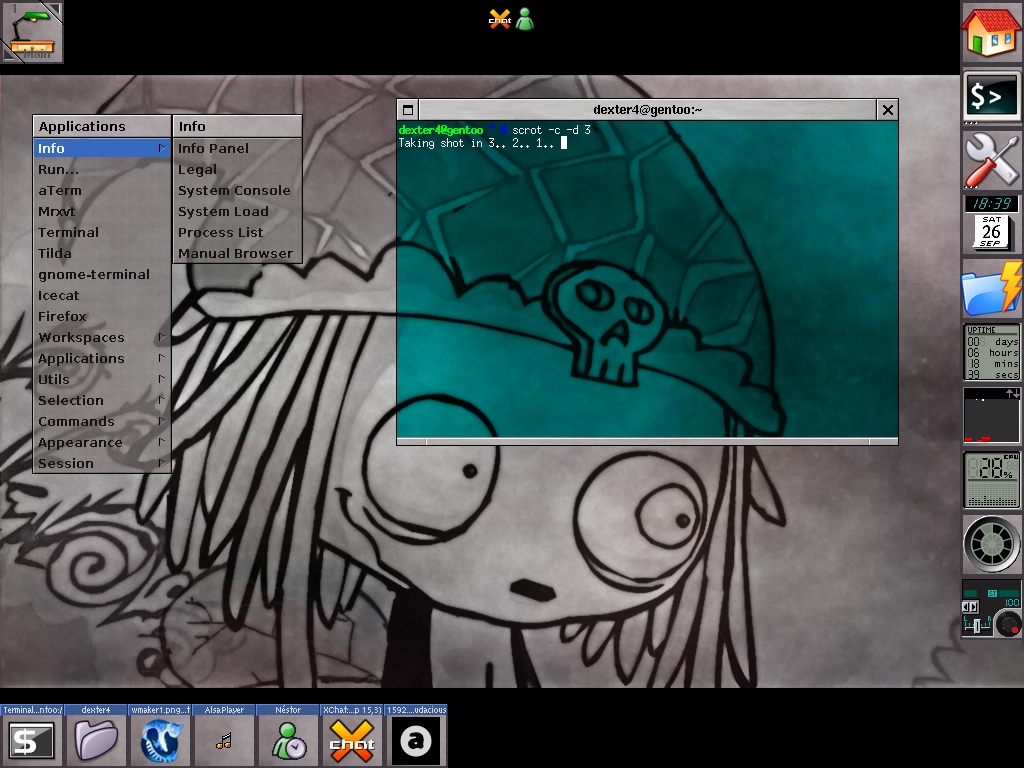
Task: Click the Applications menu title bar
Action: [x=102, y=126]
